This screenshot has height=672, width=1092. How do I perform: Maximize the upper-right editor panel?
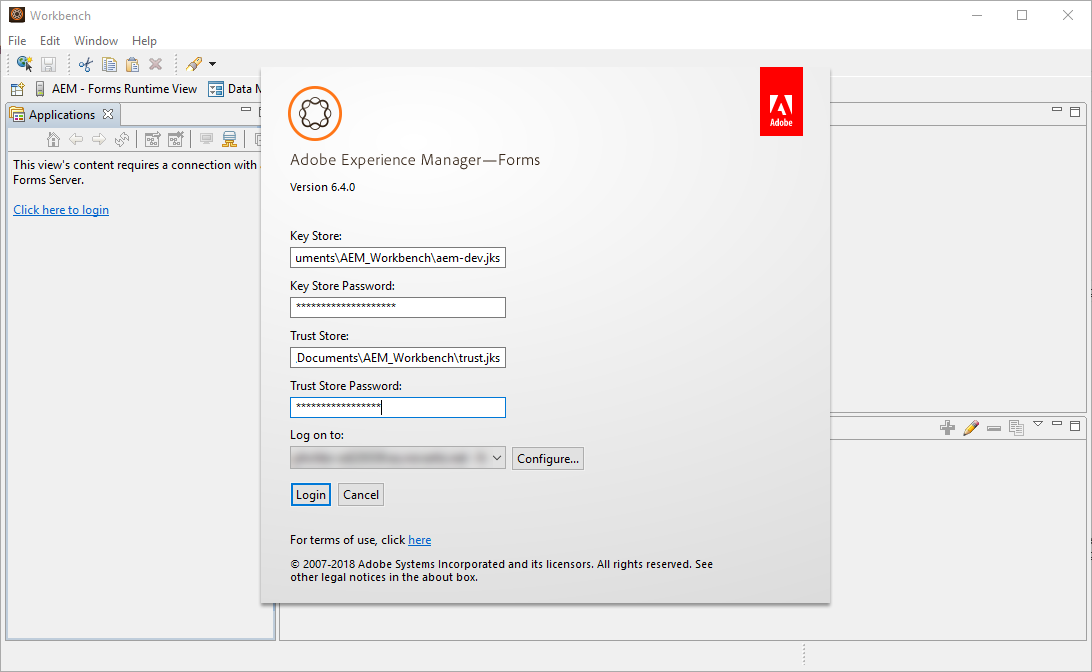[1075, 111]
